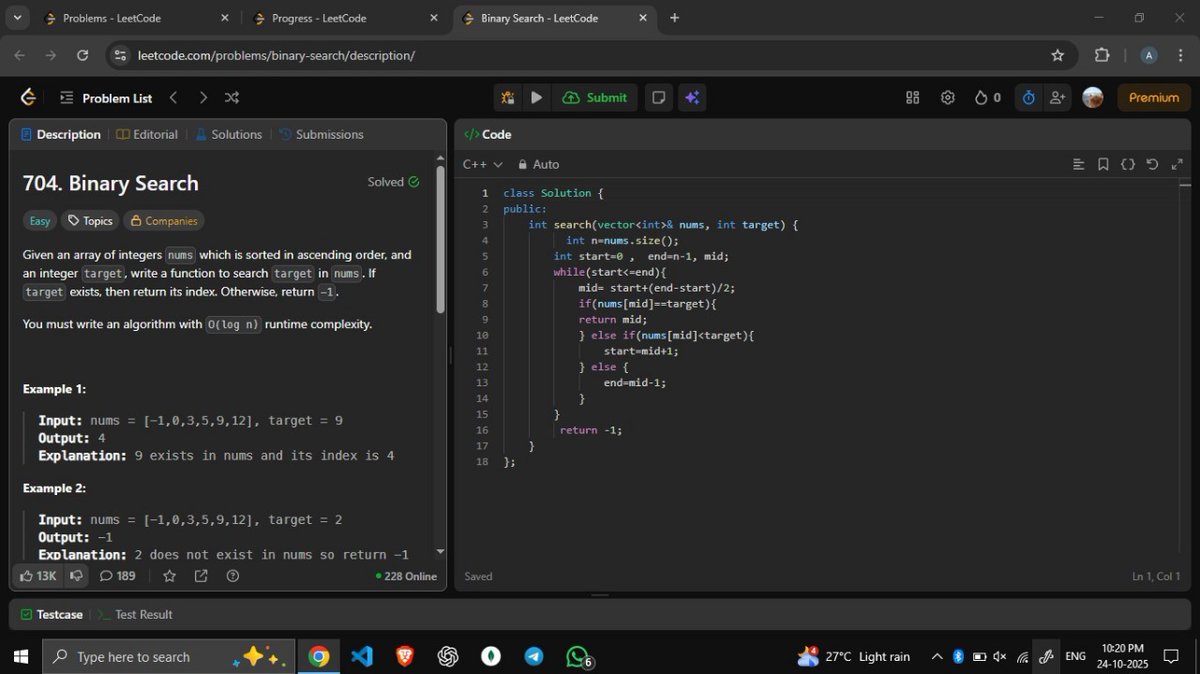Select the Code panel tab
The image size is (1200, 674).
pos(488,134)
